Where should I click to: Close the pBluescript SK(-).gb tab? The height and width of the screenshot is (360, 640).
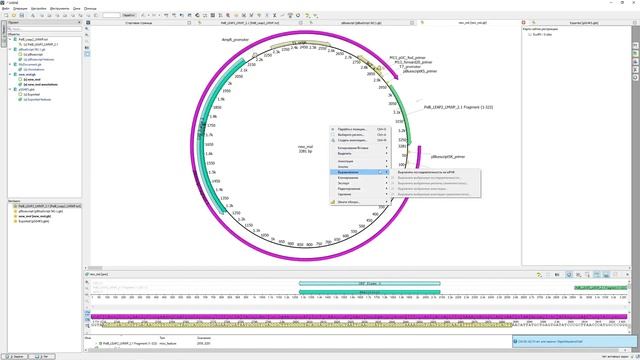pyautogui.click(x=412, y=23)
